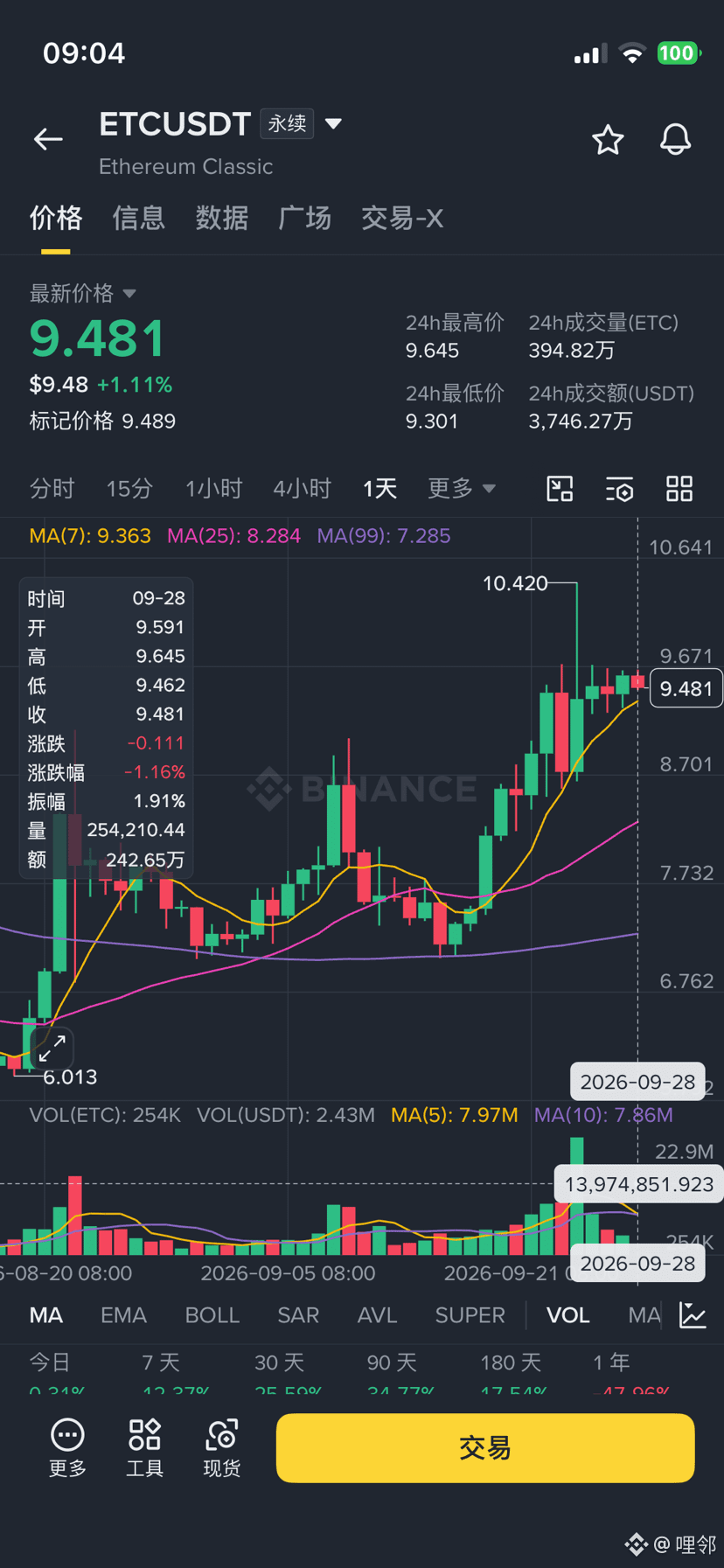Open price alert bell icon
The height and width of the screenshot is (1568, 724).
(x=675, y=140)
